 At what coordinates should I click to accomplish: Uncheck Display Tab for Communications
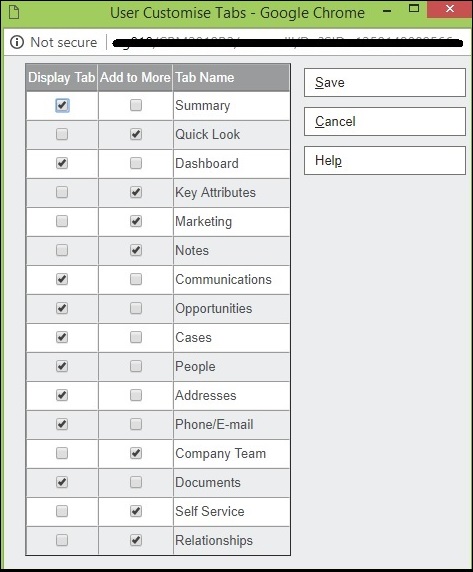[x=62, y=279]
